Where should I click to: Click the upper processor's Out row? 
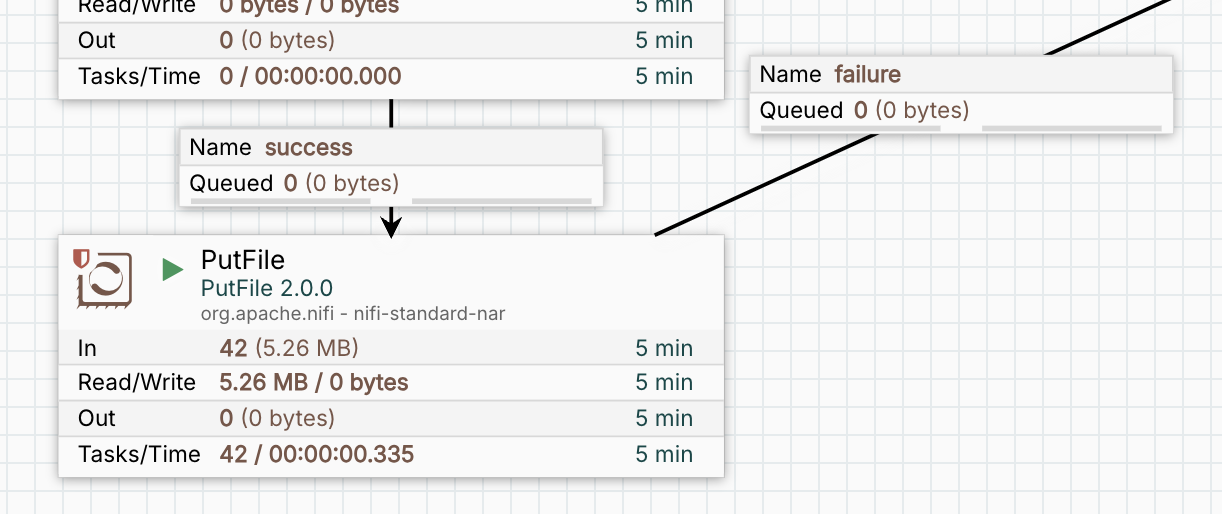[390, 40]
